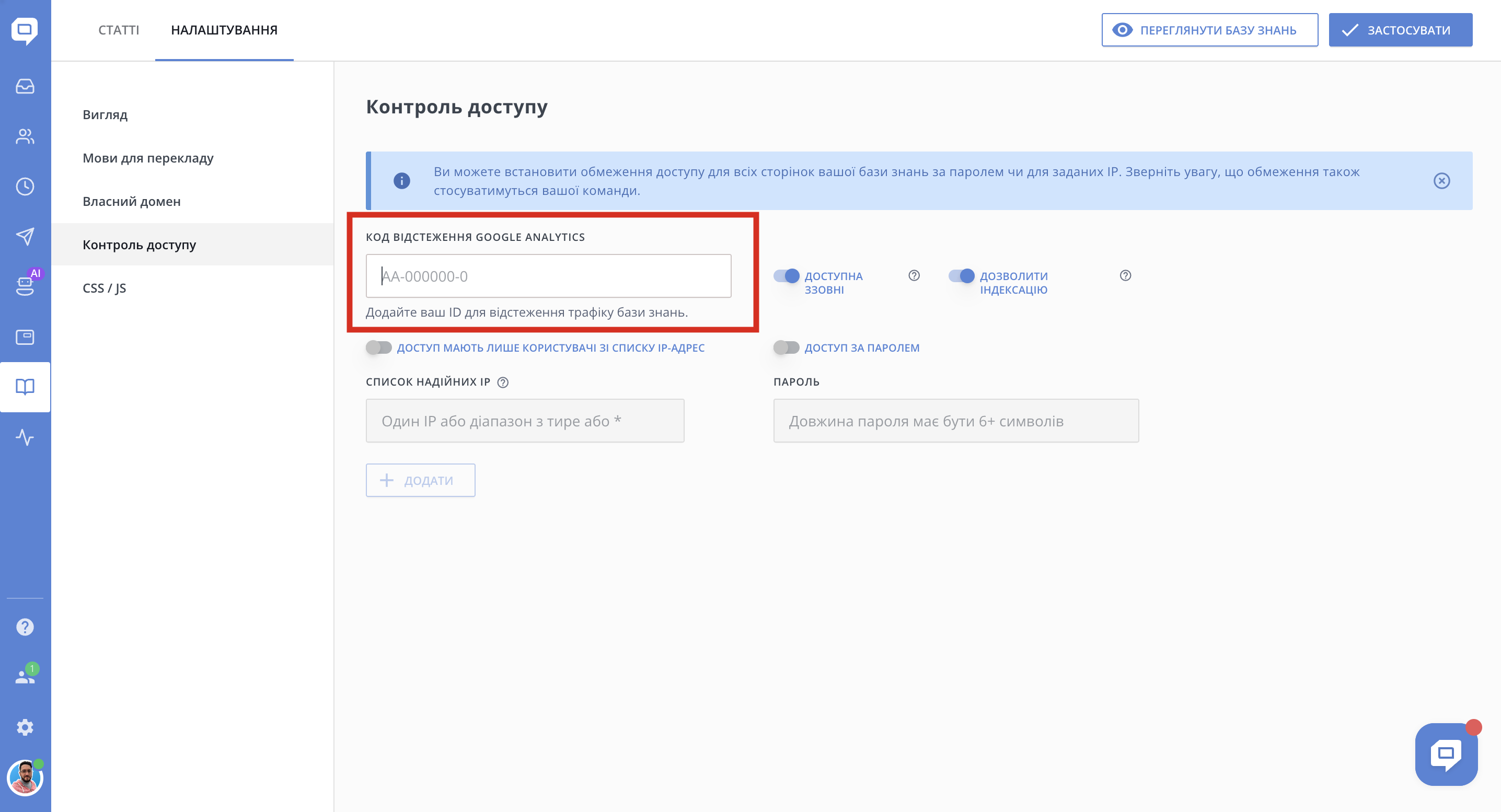Viewport: 1501px width, 812px height.
Task: Open the inbox icon in sidebar
Action: coord(25,86)
